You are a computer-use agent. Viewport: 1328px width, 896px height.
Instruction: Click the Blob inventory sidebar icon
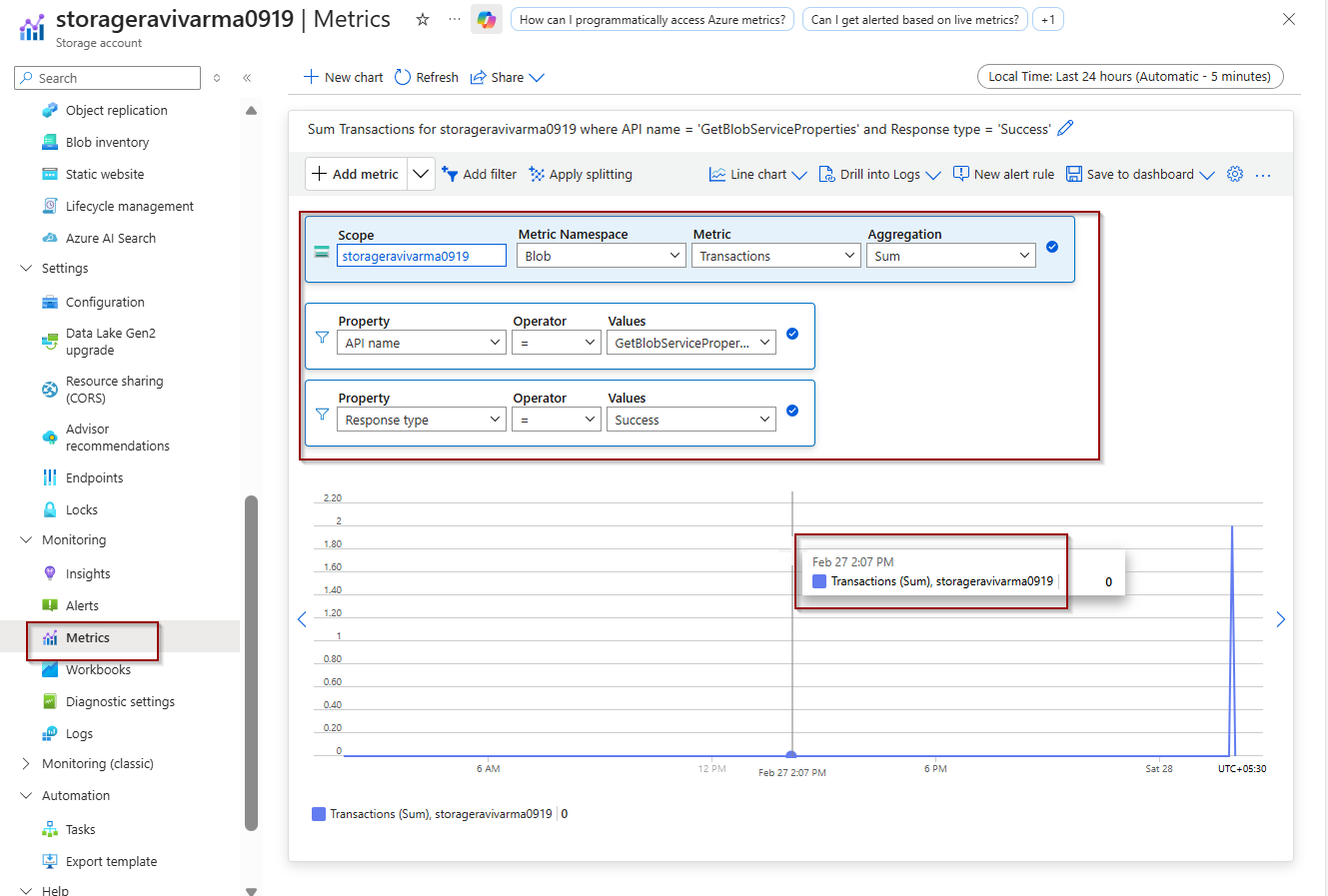pyautogui.click(x=50, y=142)
